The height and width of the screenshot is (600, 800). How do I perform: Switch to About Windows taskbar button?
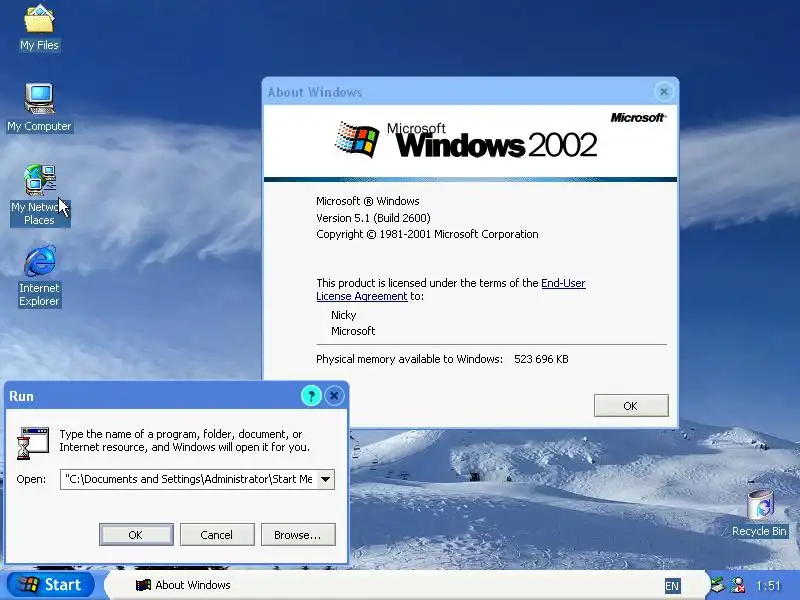click(183, 585)
